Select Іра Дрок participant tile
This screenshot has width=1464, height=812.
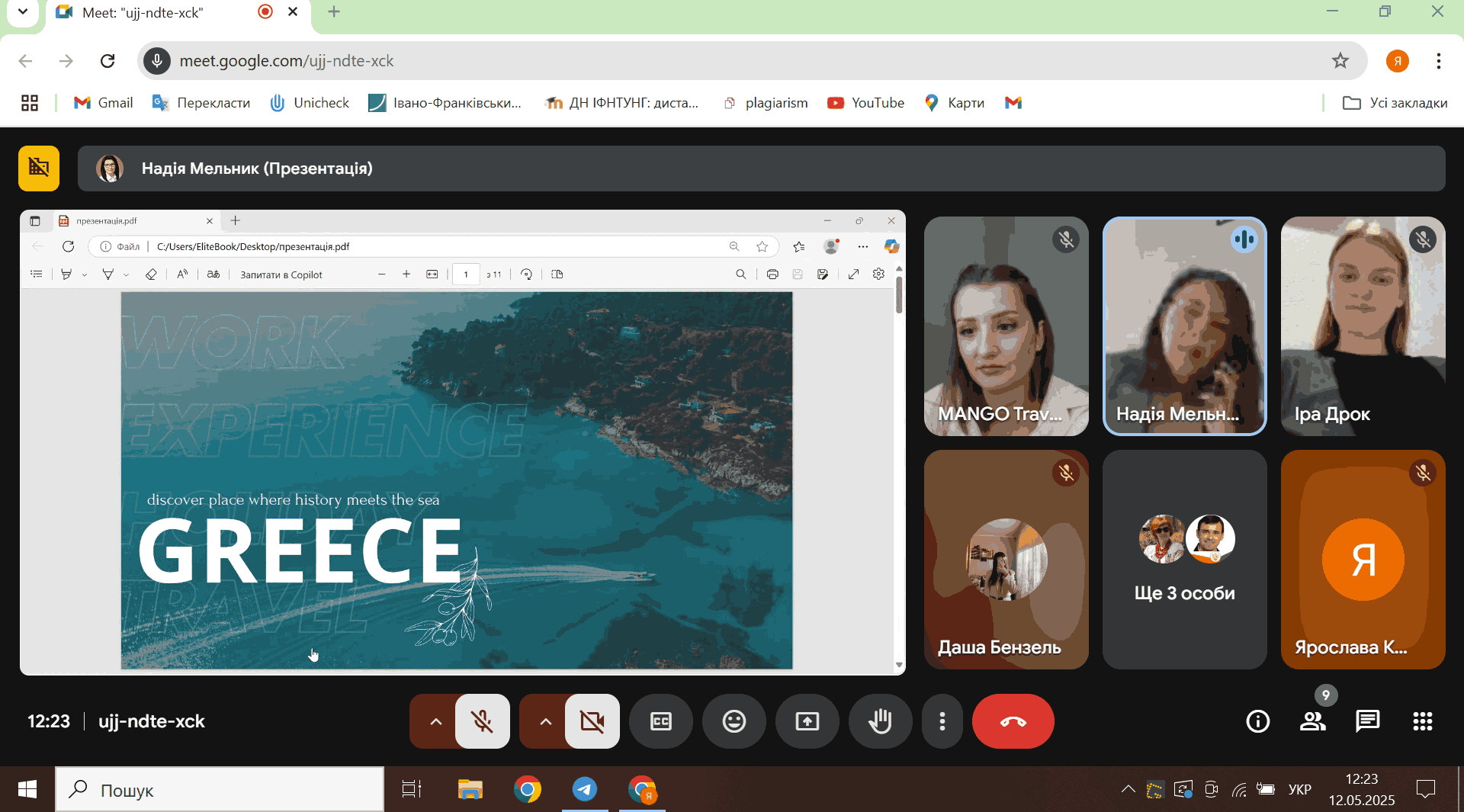(1363, 326)
